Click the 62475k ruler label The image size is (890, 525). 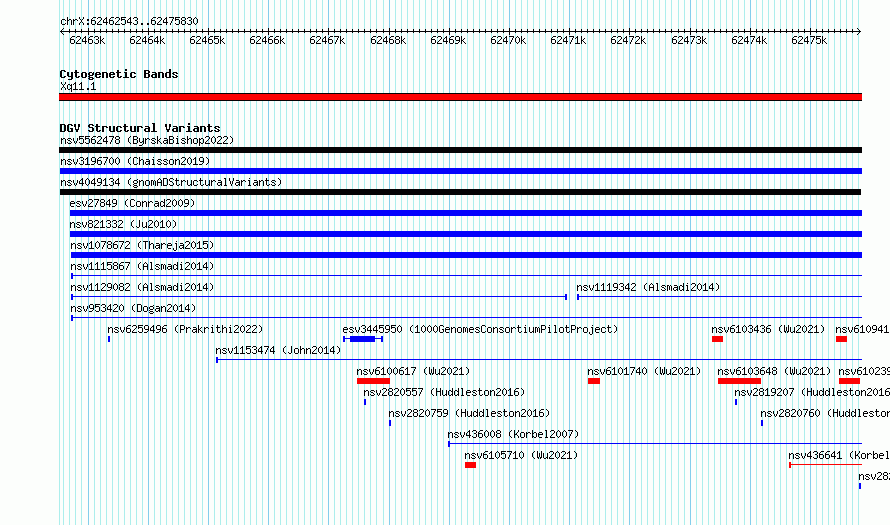pyautogui.click(x=809, y=40)
